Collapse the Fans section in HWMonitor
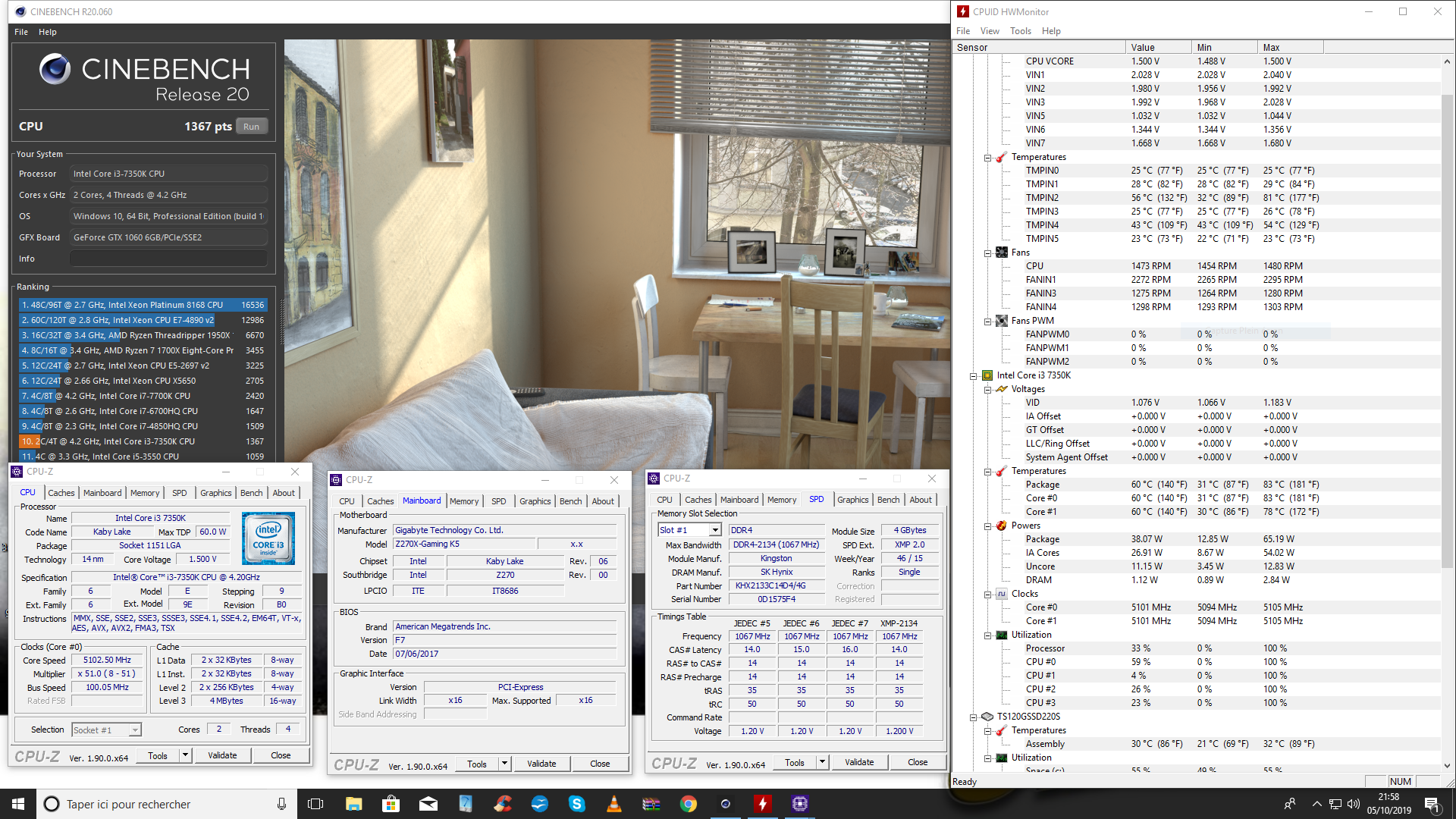1456x819 pixels. [x=987, y=253]
